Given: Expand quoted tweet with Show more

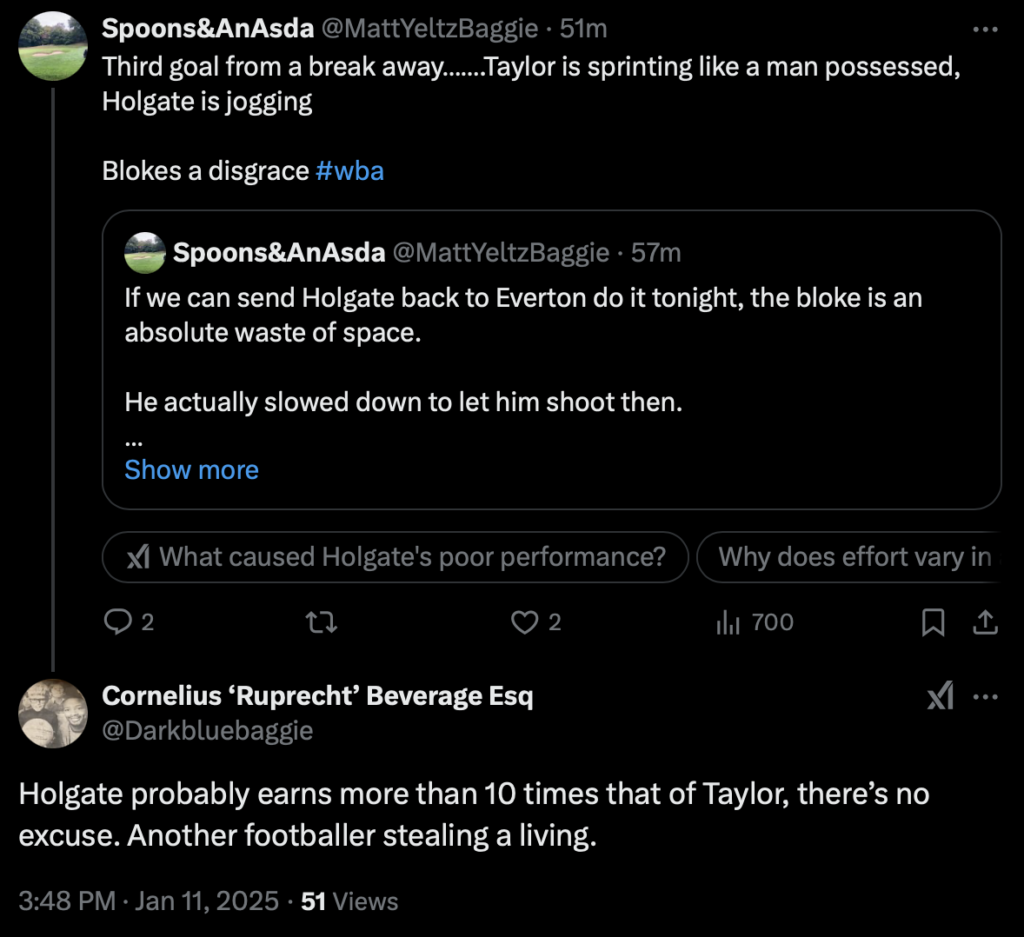Looking at the screenshot, I should click(191, 470).
